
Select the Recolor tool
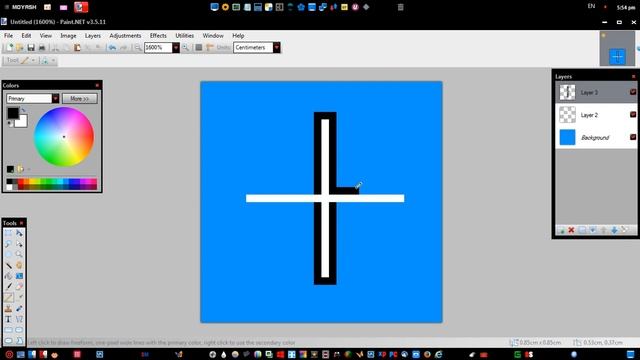pyautogui.click(x=19, y=309)
